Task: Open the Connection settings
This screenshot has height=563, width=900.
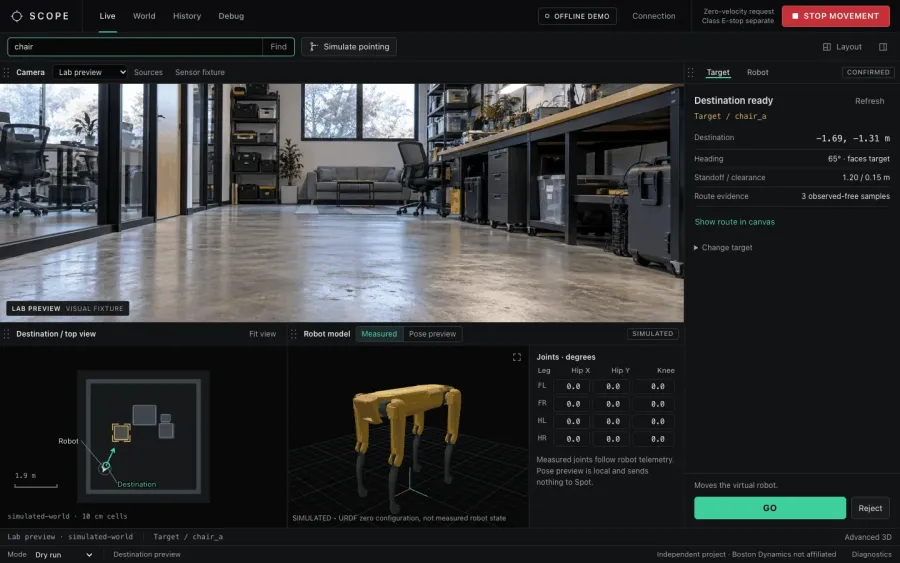Action: [654, 16]
